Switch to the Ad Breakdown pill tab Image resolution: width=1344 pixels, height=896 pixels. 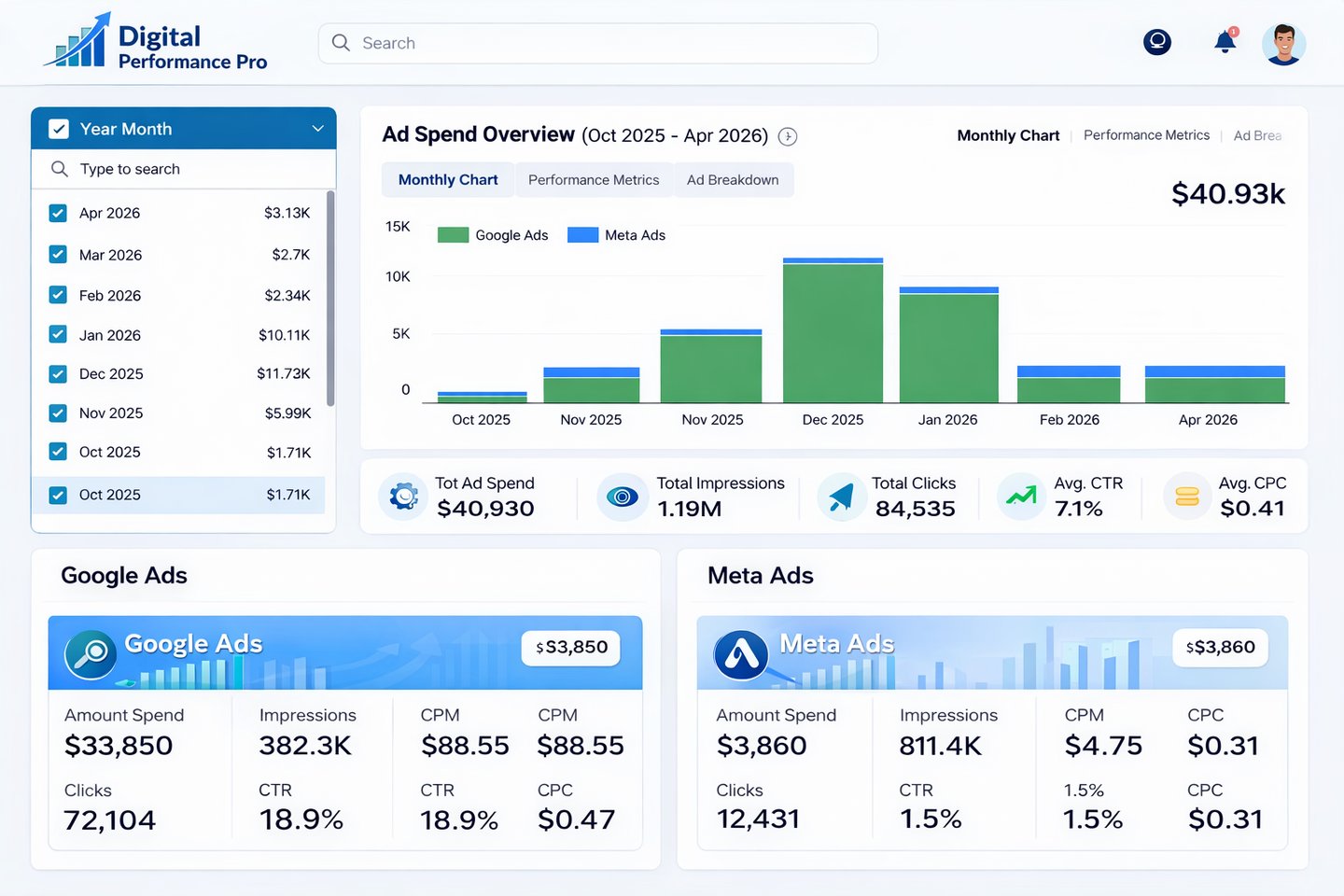tap(733, 180)
